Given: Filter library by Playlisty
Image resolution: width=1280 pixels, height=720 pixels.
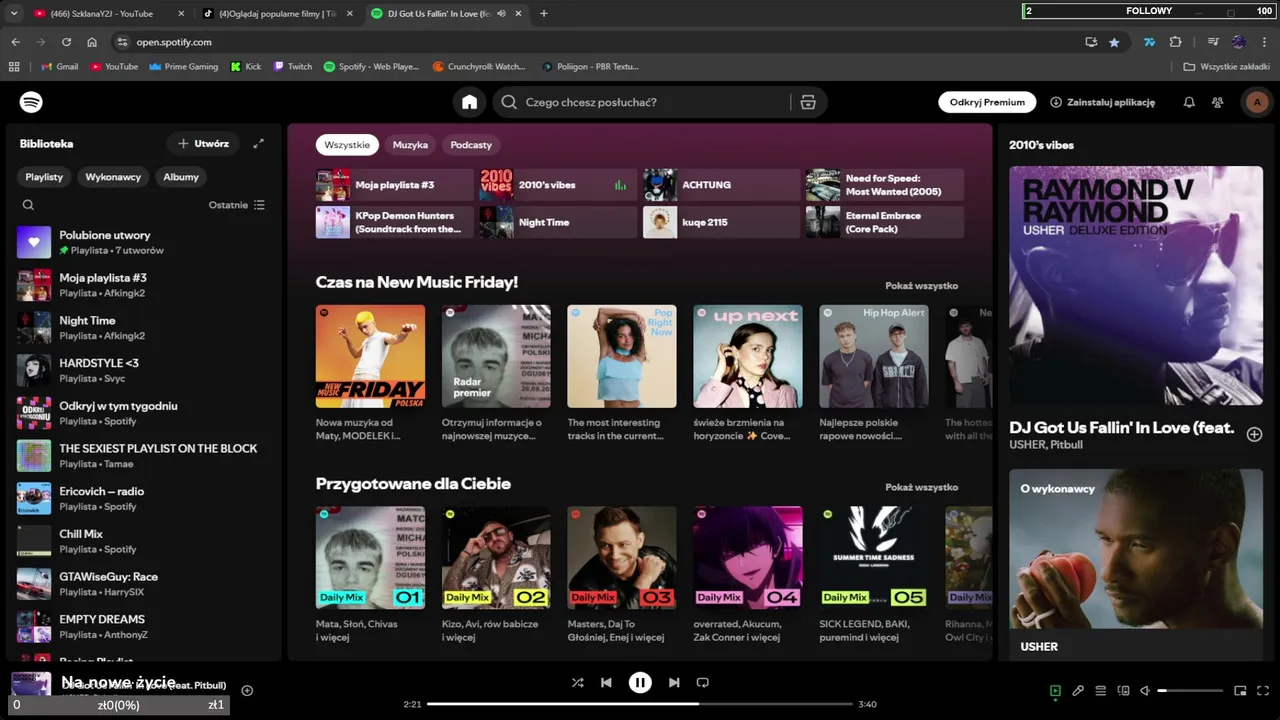Looking at the screenshot, I should (x=44, y=177).
